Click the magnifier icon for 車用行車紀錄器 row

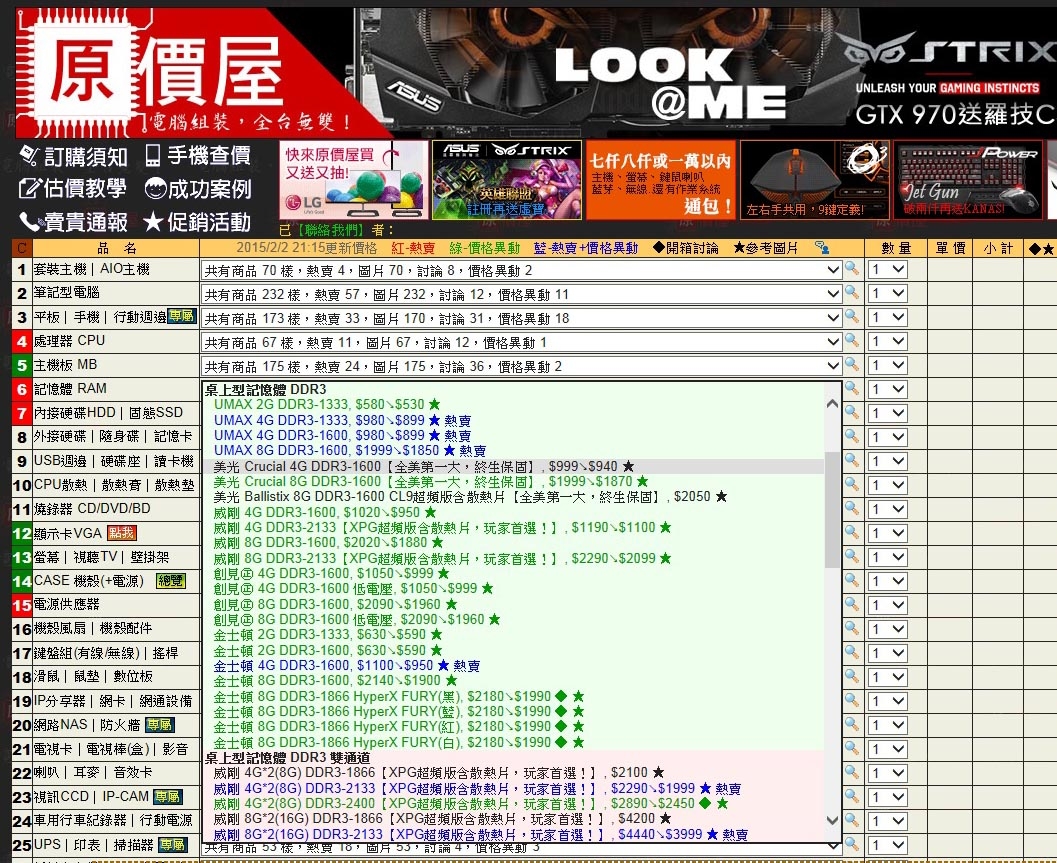tap(852, 821)
